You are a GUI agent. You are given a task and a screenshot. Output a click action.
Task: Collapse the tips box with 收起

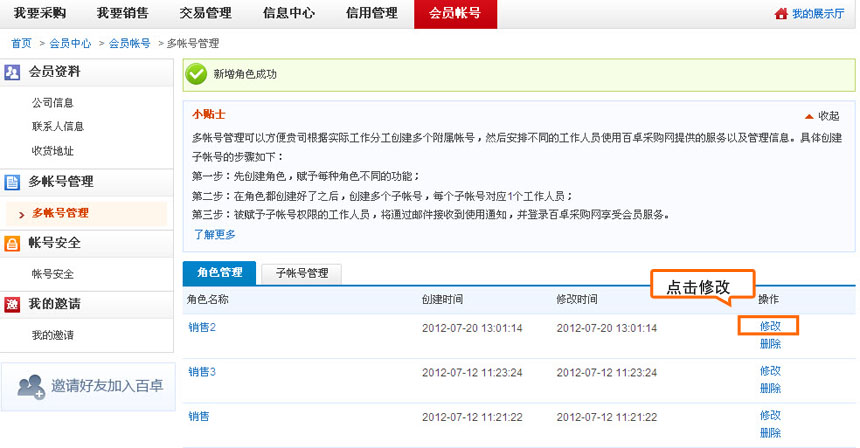822,116
